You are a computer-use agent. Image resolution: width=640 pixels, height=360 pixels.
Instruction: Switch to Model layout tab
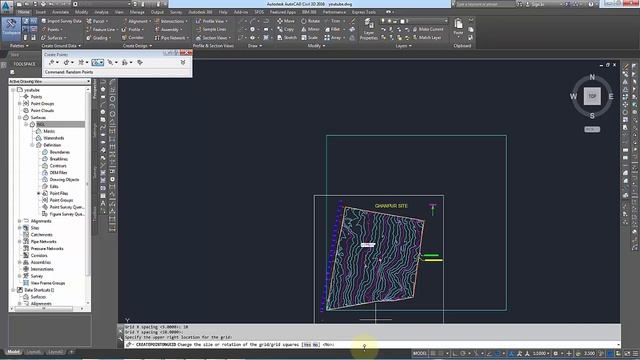13,352
